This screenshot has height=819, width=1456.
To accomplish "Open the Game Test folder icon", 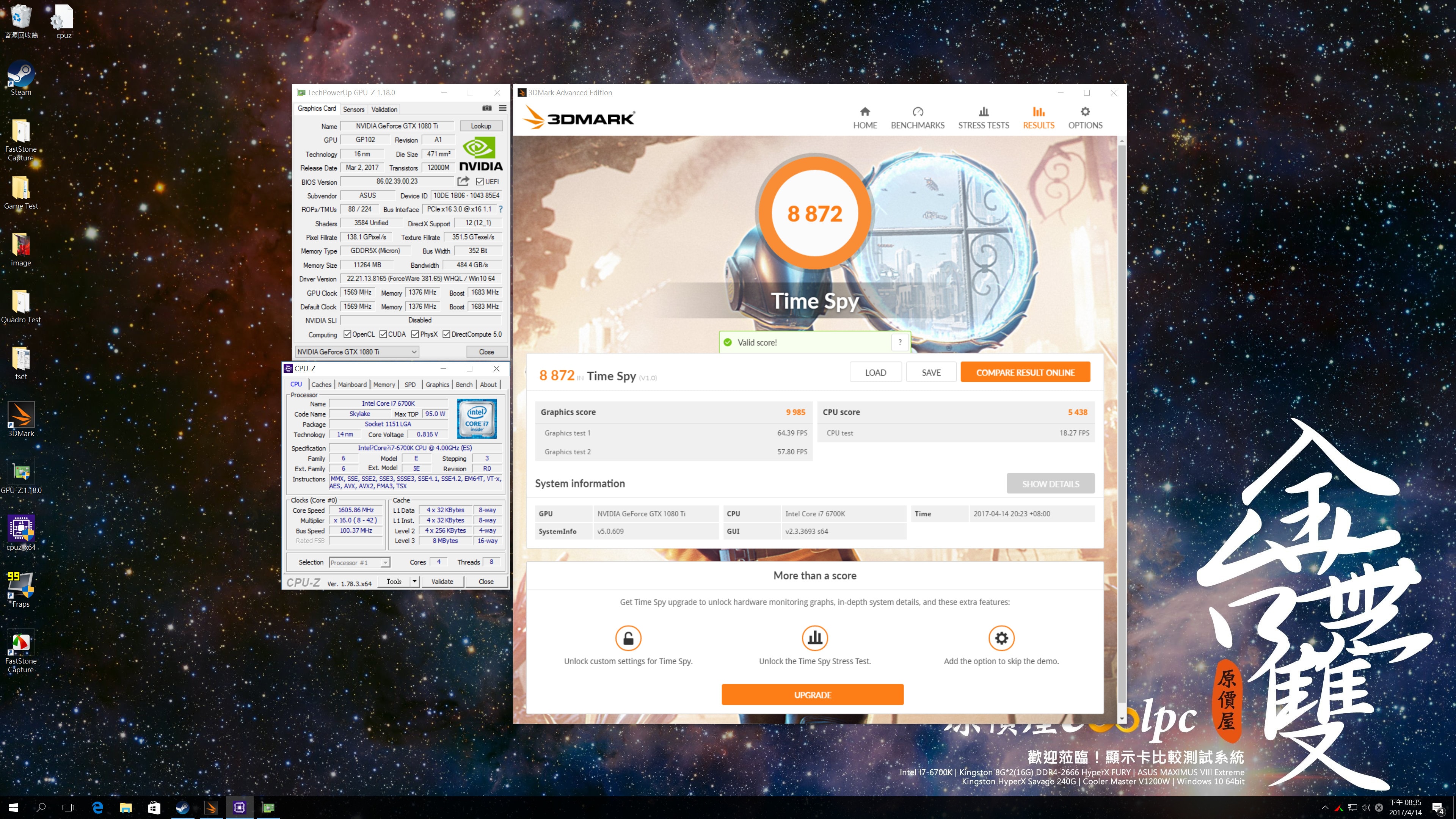I will coord(21,192).
